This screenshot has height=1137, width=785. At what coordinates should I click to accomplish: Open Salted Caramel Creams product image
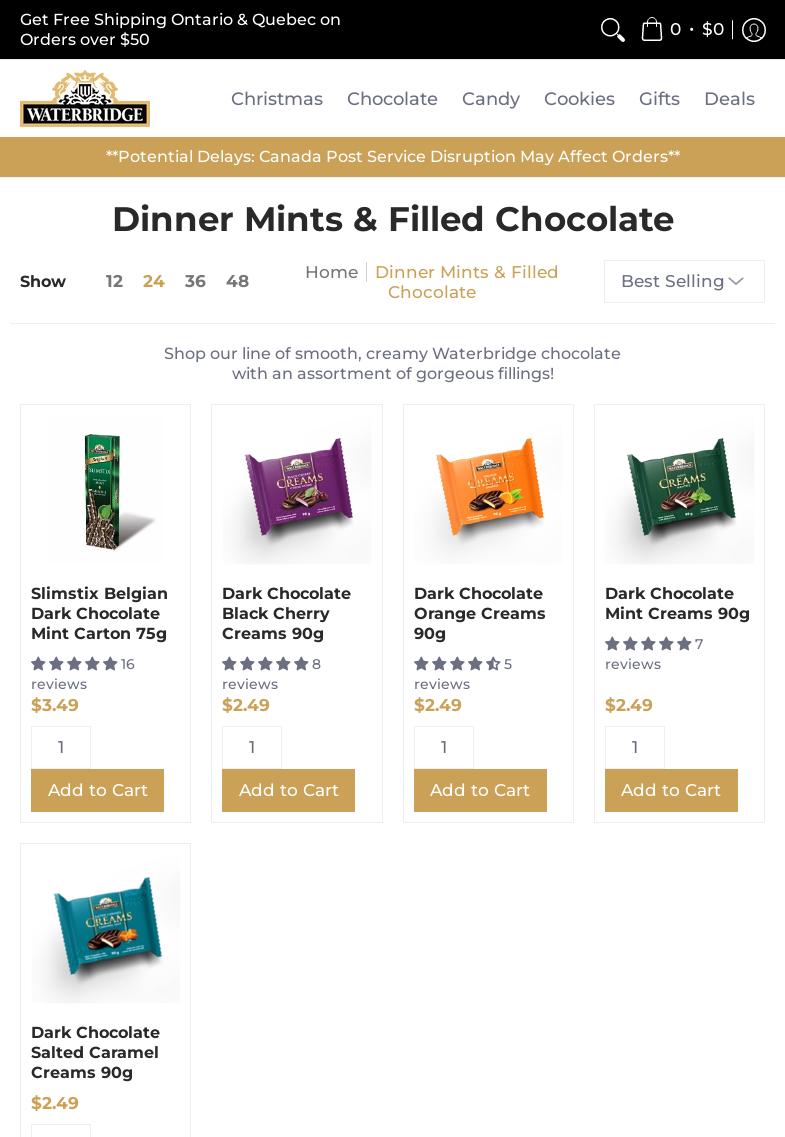pos(106,928)
